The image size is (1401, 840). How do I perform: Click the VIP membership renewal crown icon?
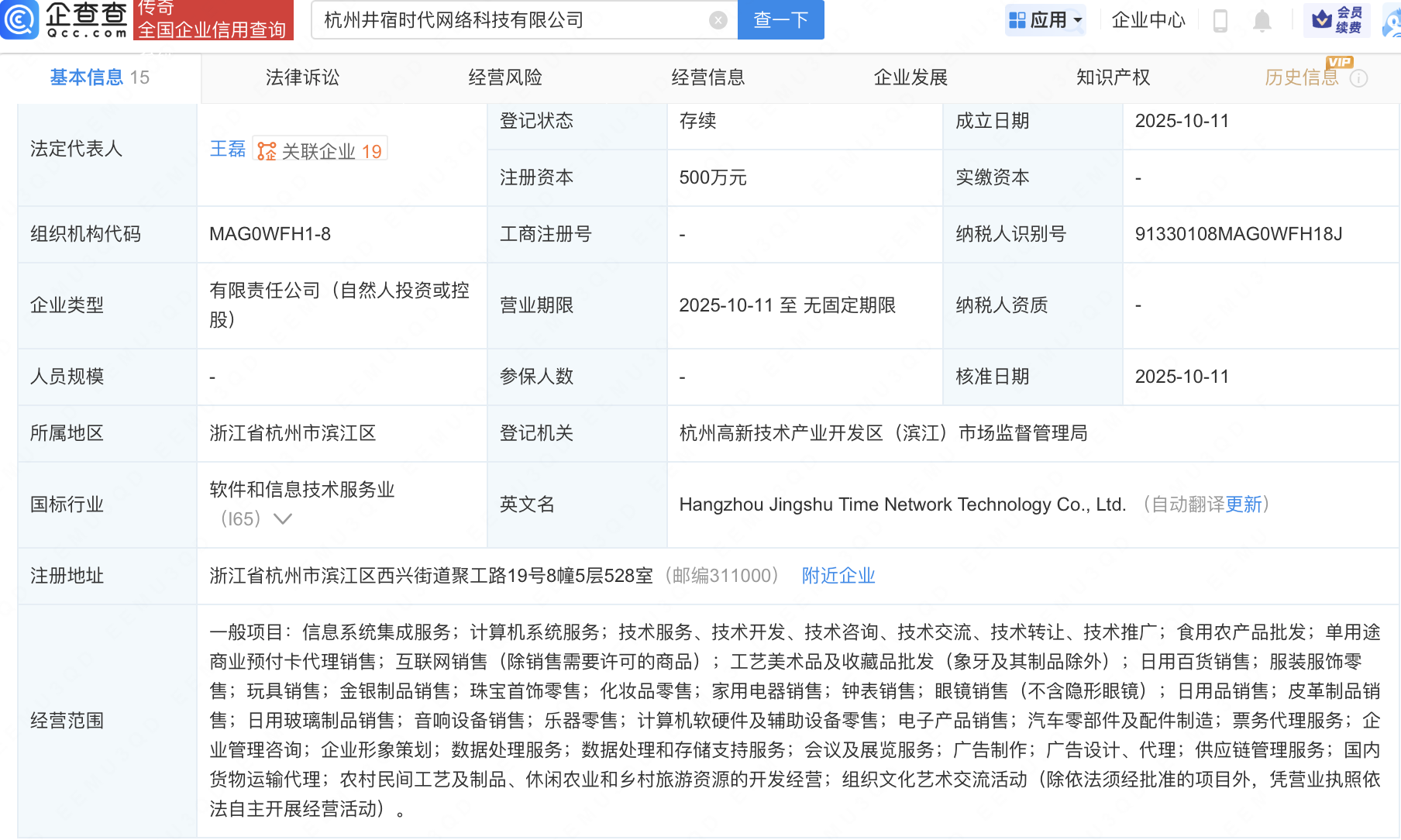point(1322,19)
